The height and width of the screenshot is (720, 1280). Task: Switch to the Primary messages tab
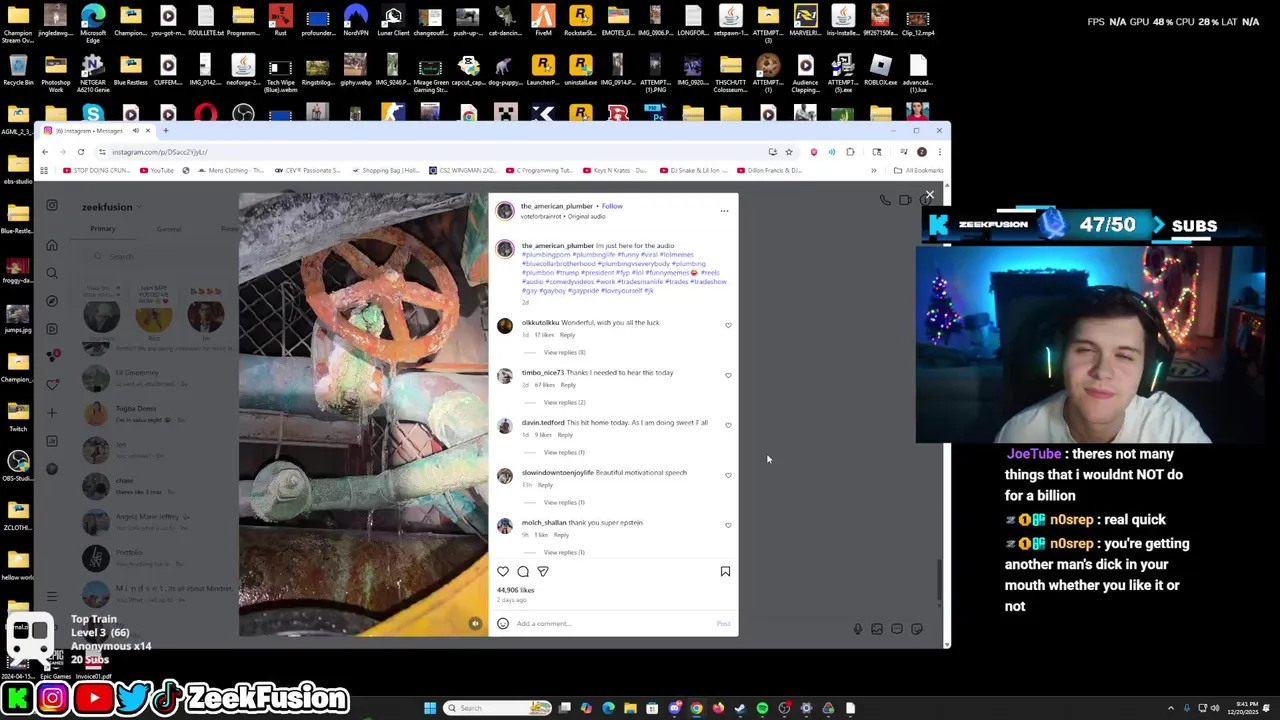pyautogui.click(x=103, y=229)
